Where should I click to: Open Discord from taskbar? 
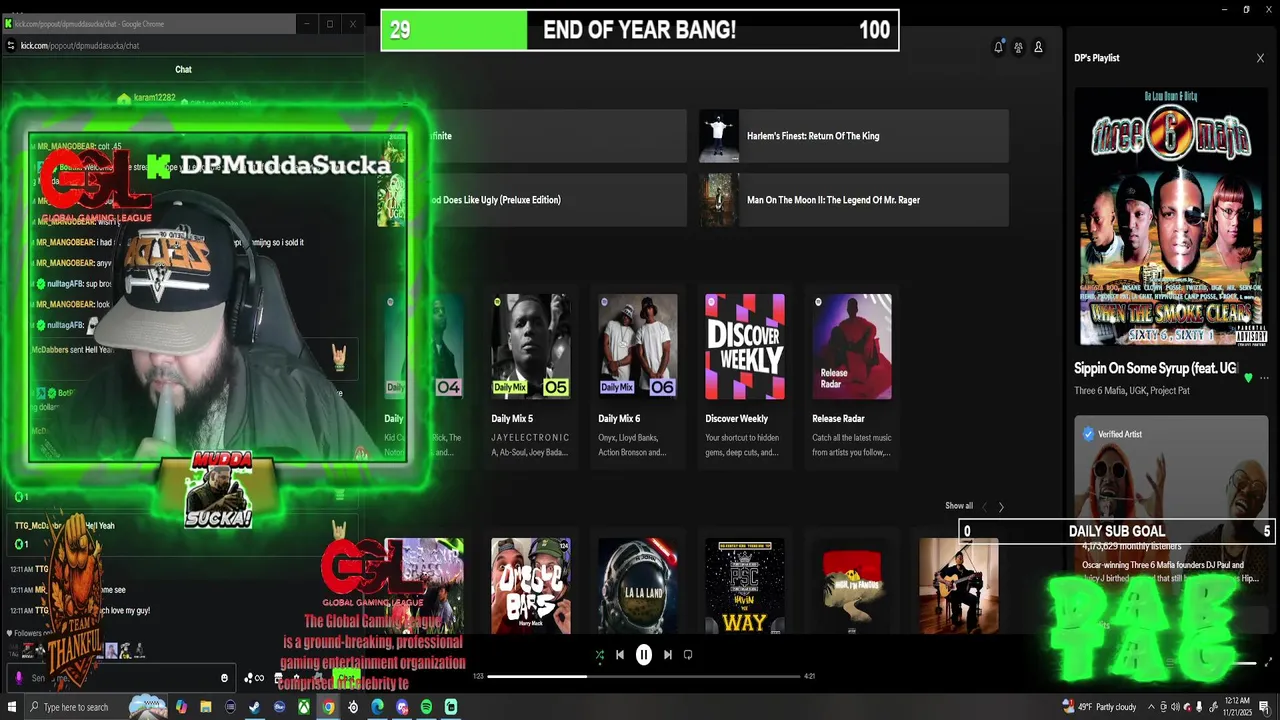pyautogui.click(x=402, y=707)
